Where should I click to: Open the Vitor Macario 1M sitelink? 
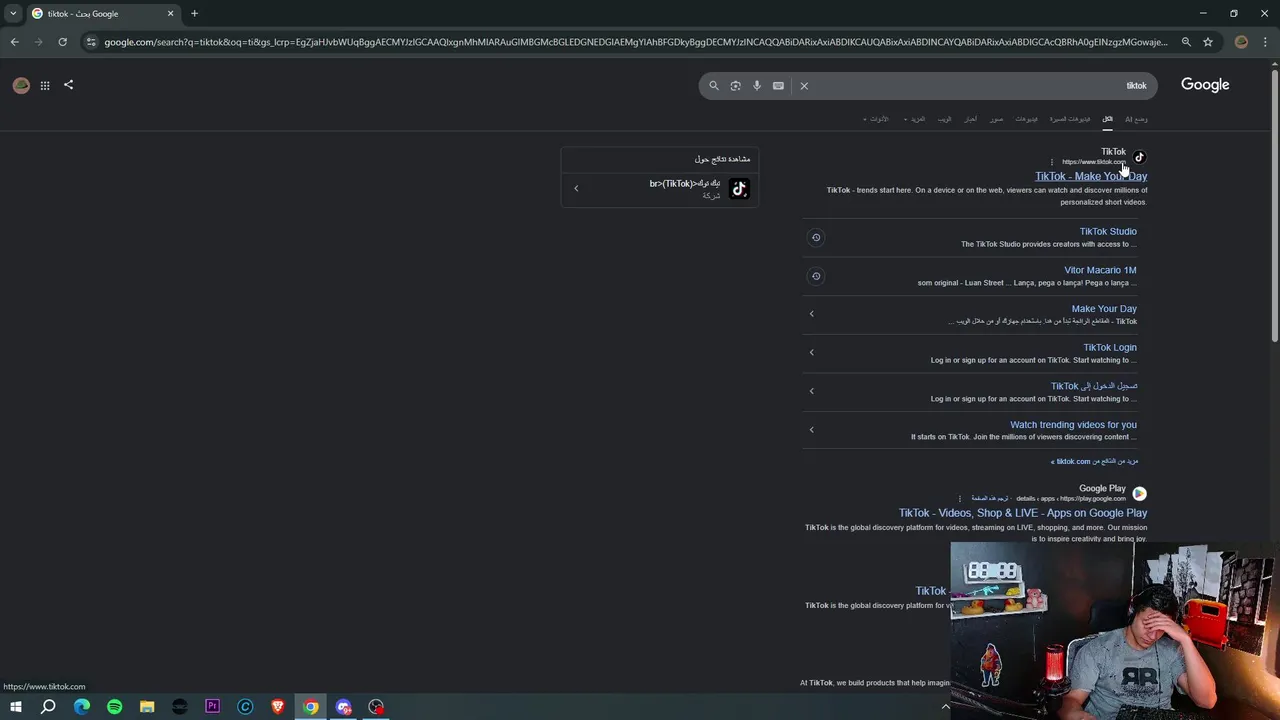1100,270
